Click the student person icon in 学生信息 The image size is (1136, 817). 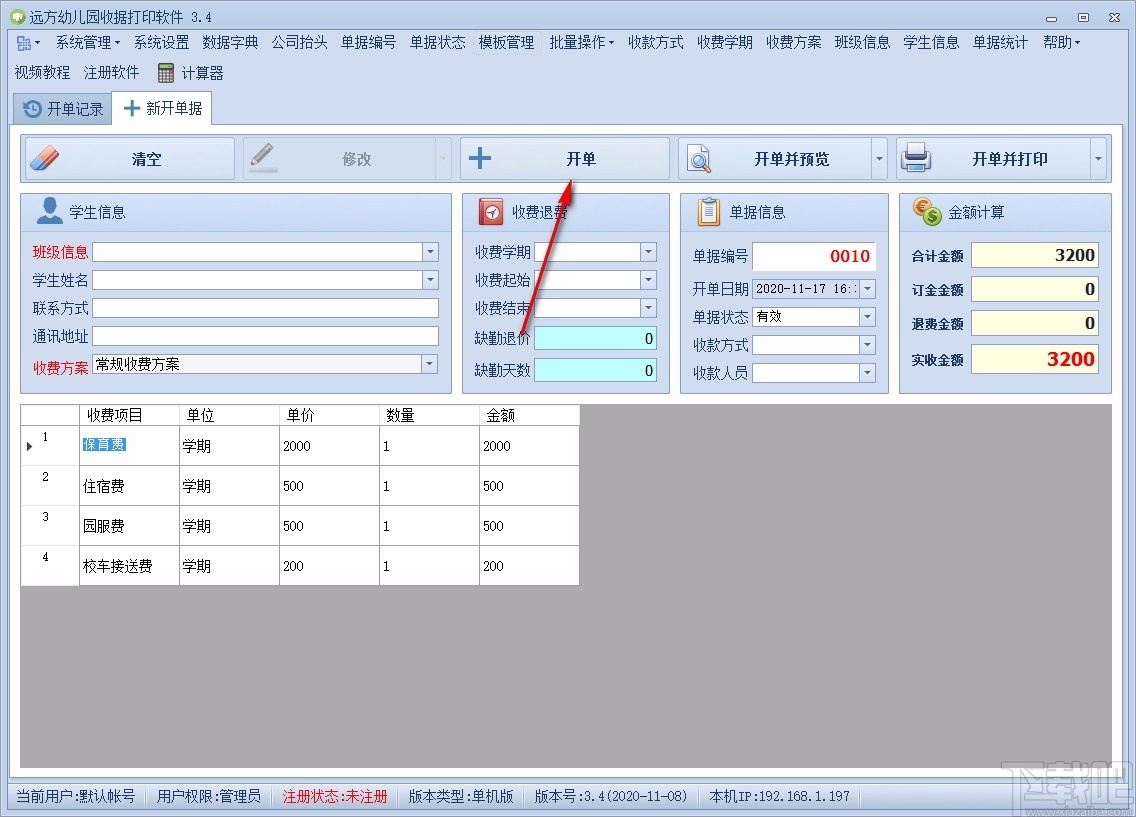tap(49, 211)
